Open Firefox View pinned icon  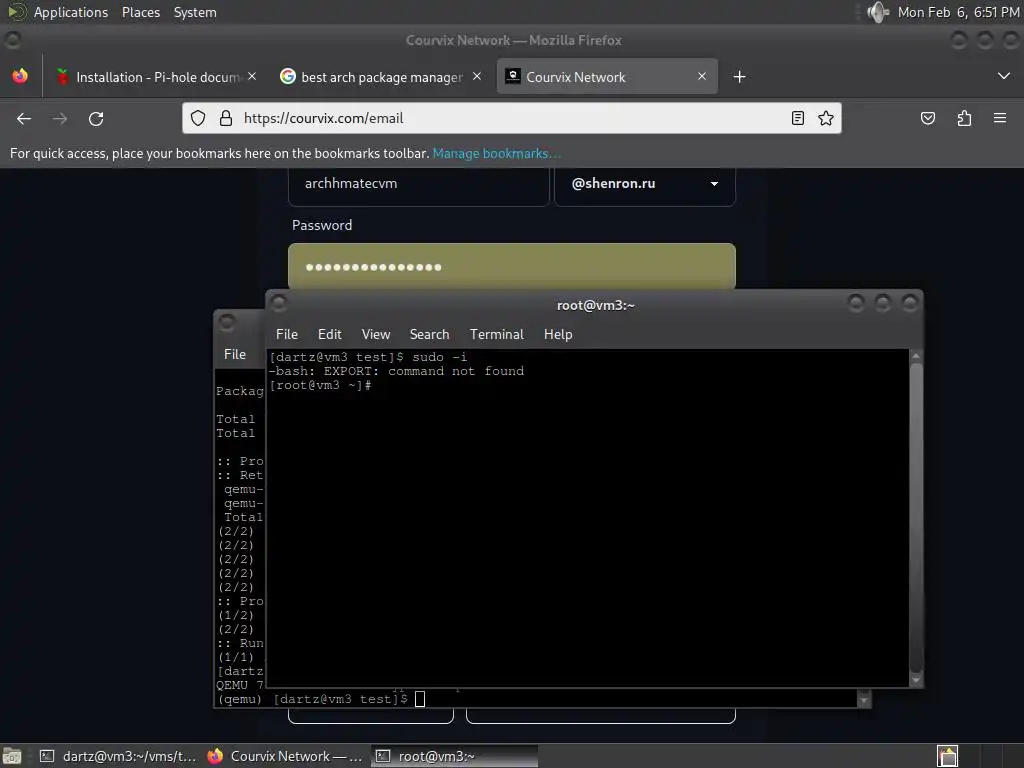point(20,76)
